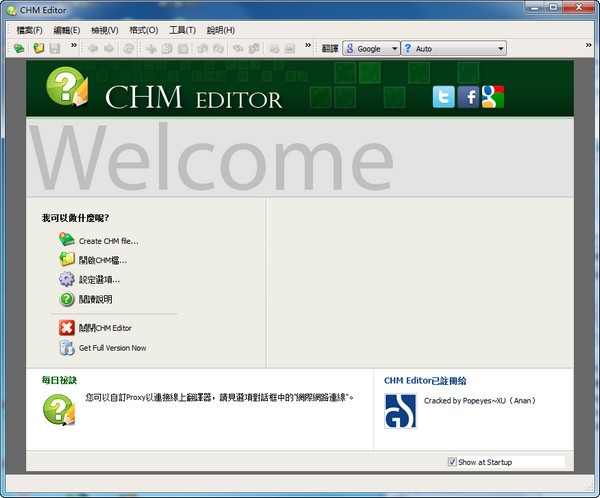Click the 我可以做什麼呢? heading
The image size is (600, 498).
tap(75, 218)
